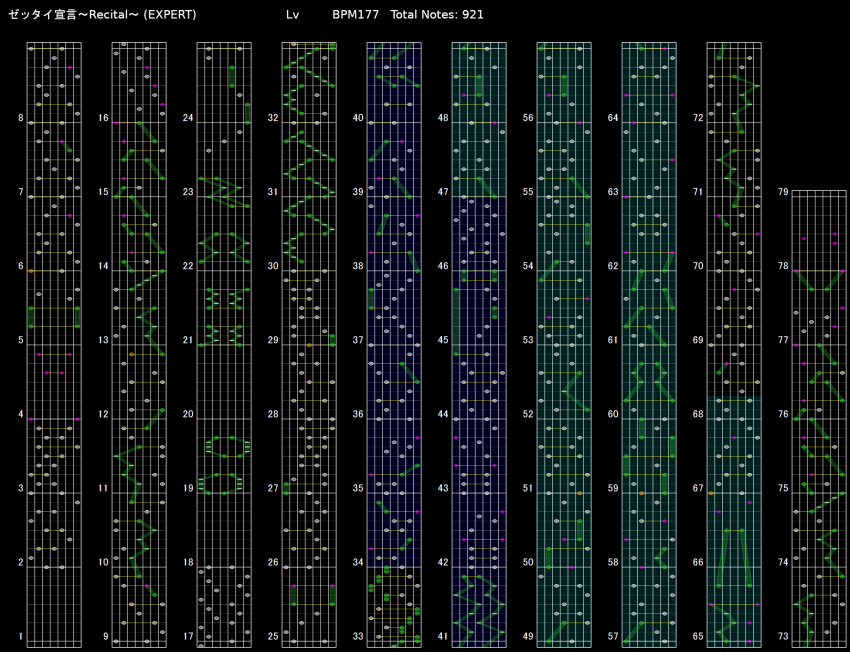Click measure 72 number label
The width and height of the screenshot is (850, 652).
point(698,118)
